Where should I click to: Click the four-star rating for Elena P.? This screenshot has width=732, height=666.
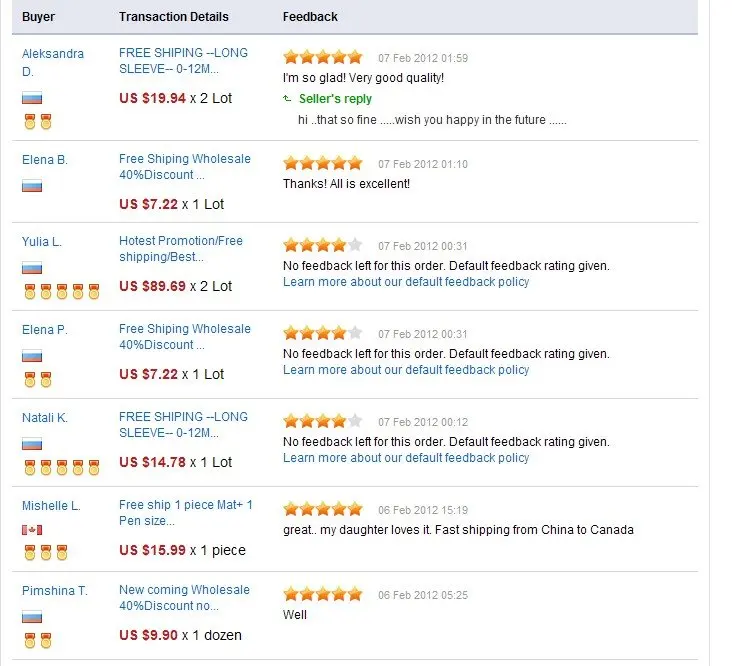coord(323,333)
